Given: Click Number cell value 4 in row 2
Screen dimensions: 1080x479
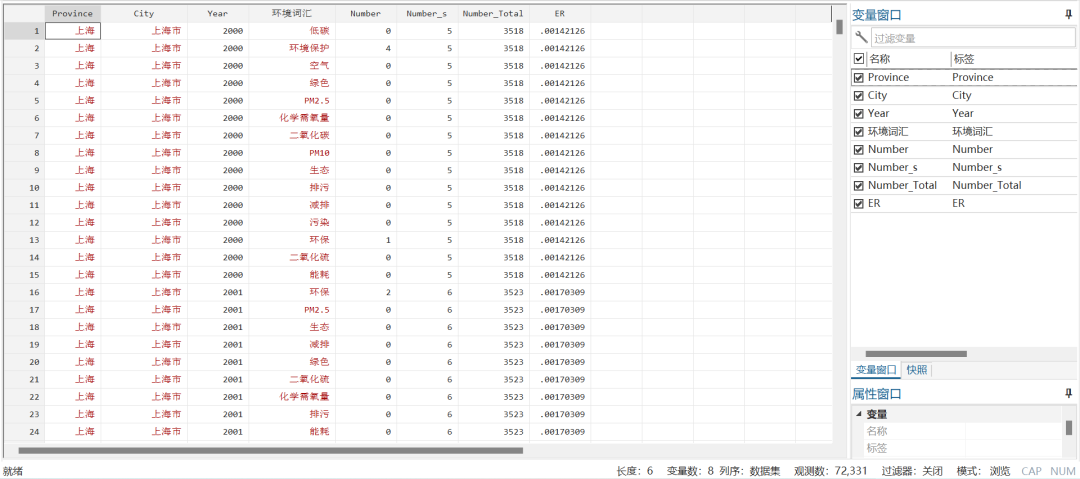Looking at the screenshot, I should [x=366, y=48].
